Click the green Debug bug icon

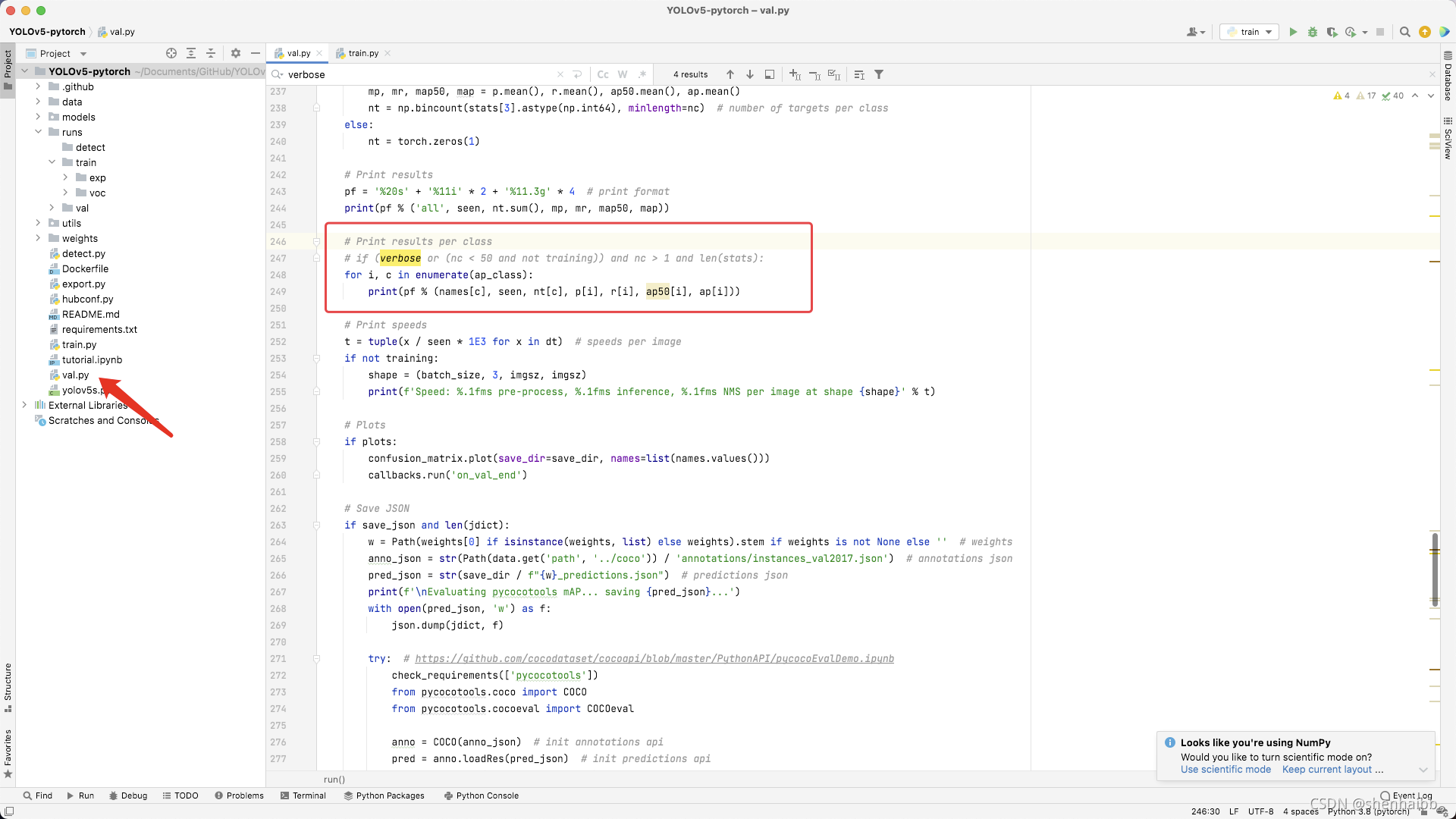pos(1313,32)
